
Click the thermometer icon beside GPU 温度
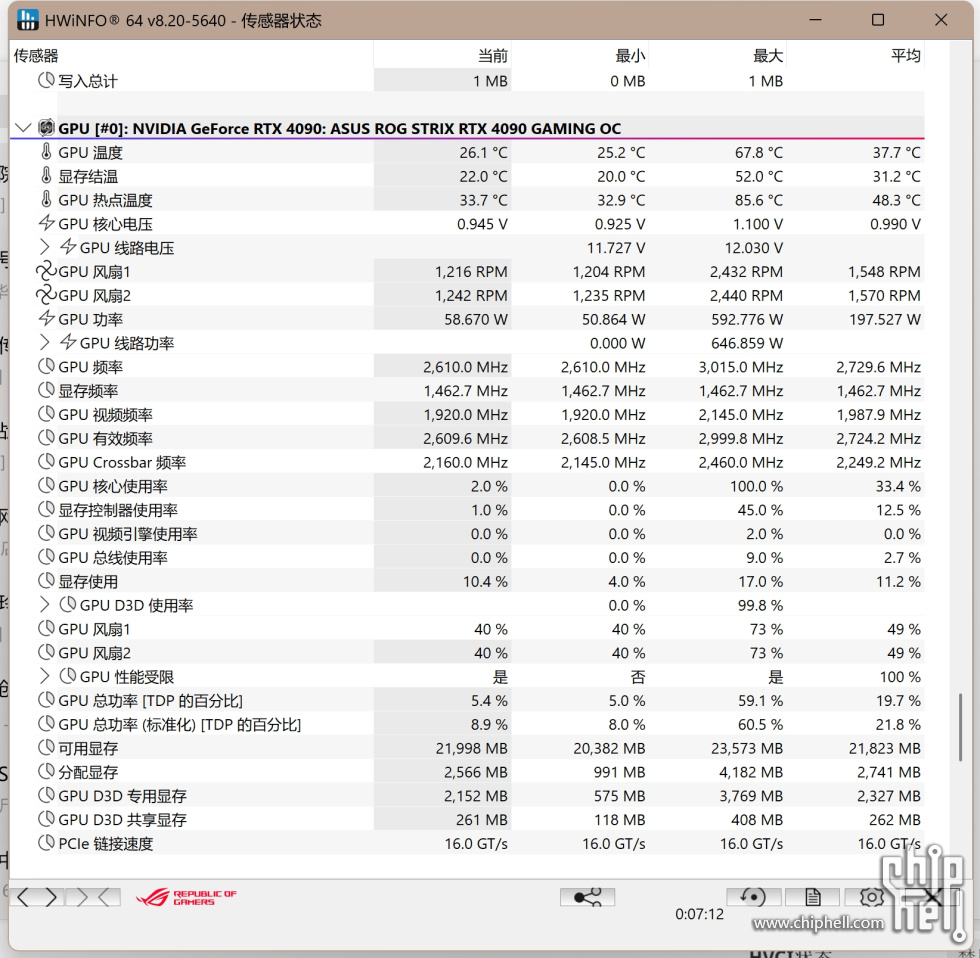(x=46, y=152)
